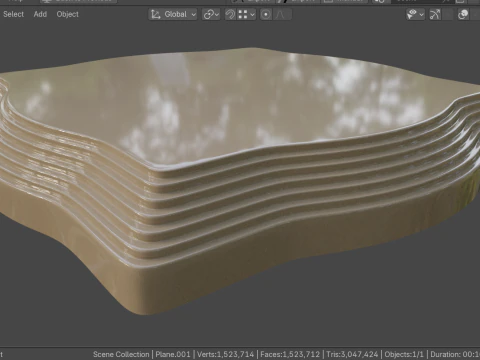This screenshot has height=360, width=480.
Task: Click the Plane.001 status text
Action: [173, 354]
